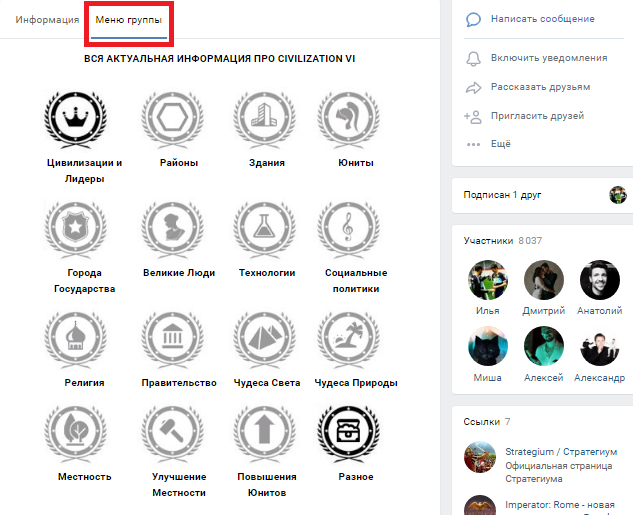Viewport: 633px width, 515px height.
Task: Click the name Илья
Action: pos(488,311)
